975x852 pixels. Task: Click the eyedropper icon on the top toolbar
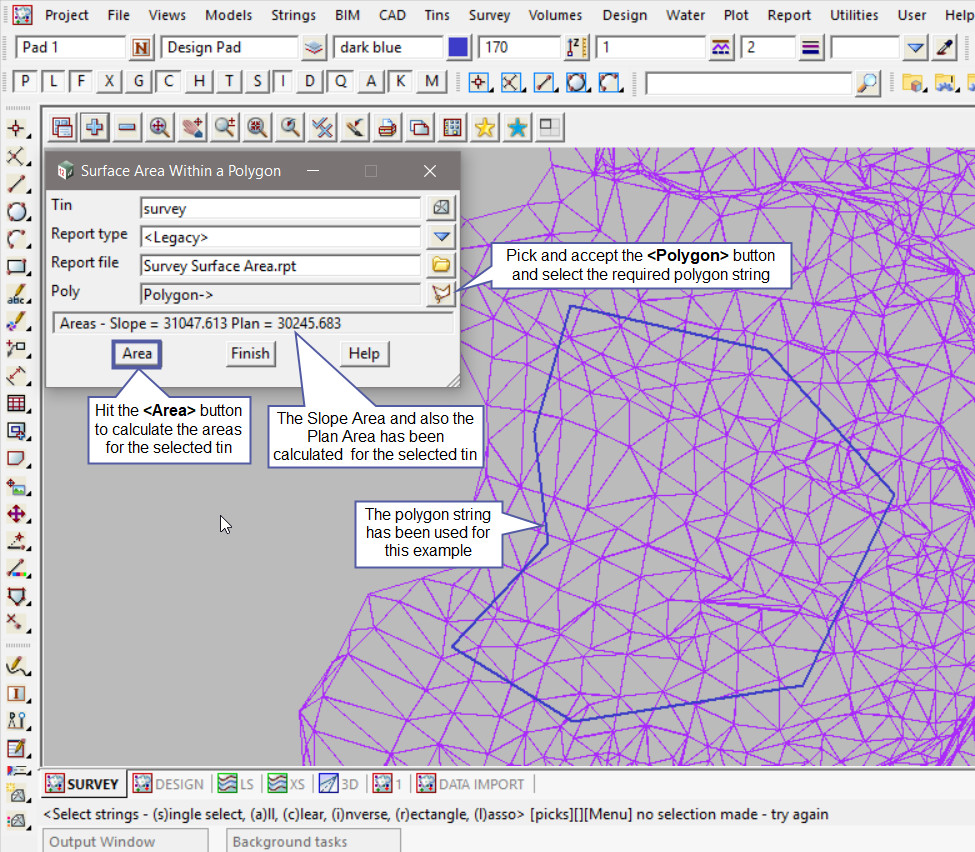coord(945,47)
